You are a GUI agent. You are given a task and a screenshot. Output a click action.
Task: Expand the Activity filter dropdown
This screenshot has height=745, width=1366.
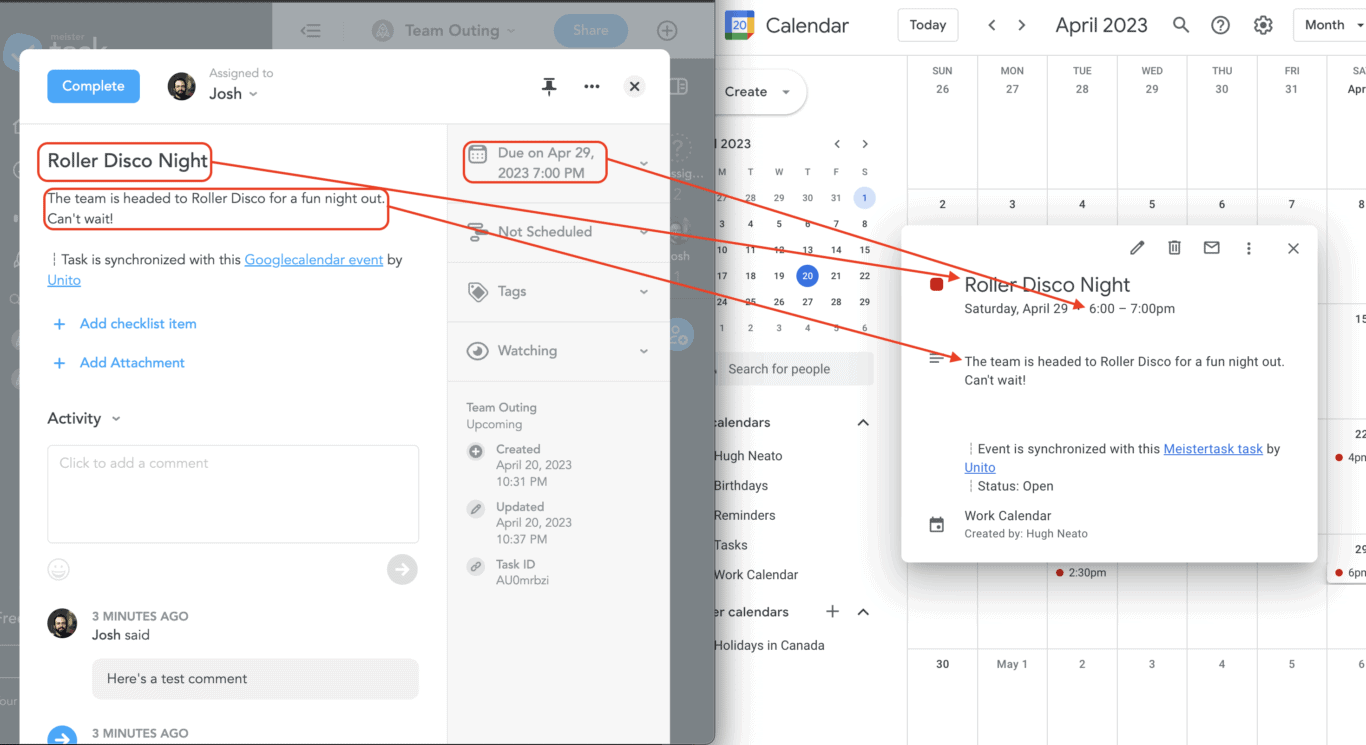click(x=116, y=419)
